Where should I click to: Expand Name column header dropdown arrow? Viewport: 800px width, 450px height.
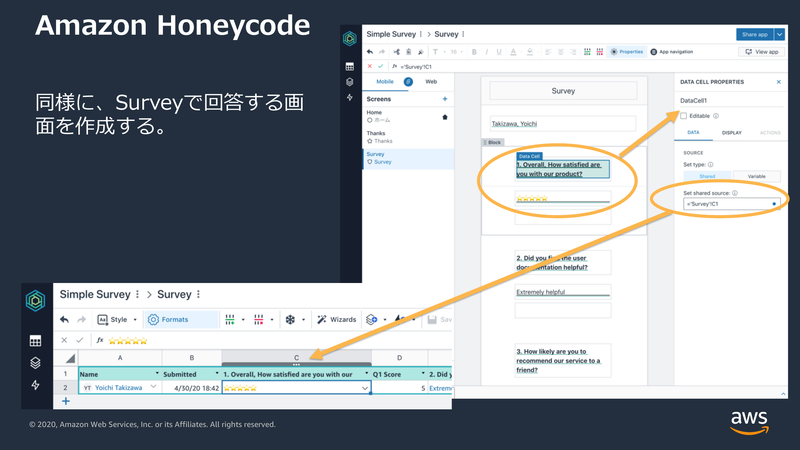(157, 373)
